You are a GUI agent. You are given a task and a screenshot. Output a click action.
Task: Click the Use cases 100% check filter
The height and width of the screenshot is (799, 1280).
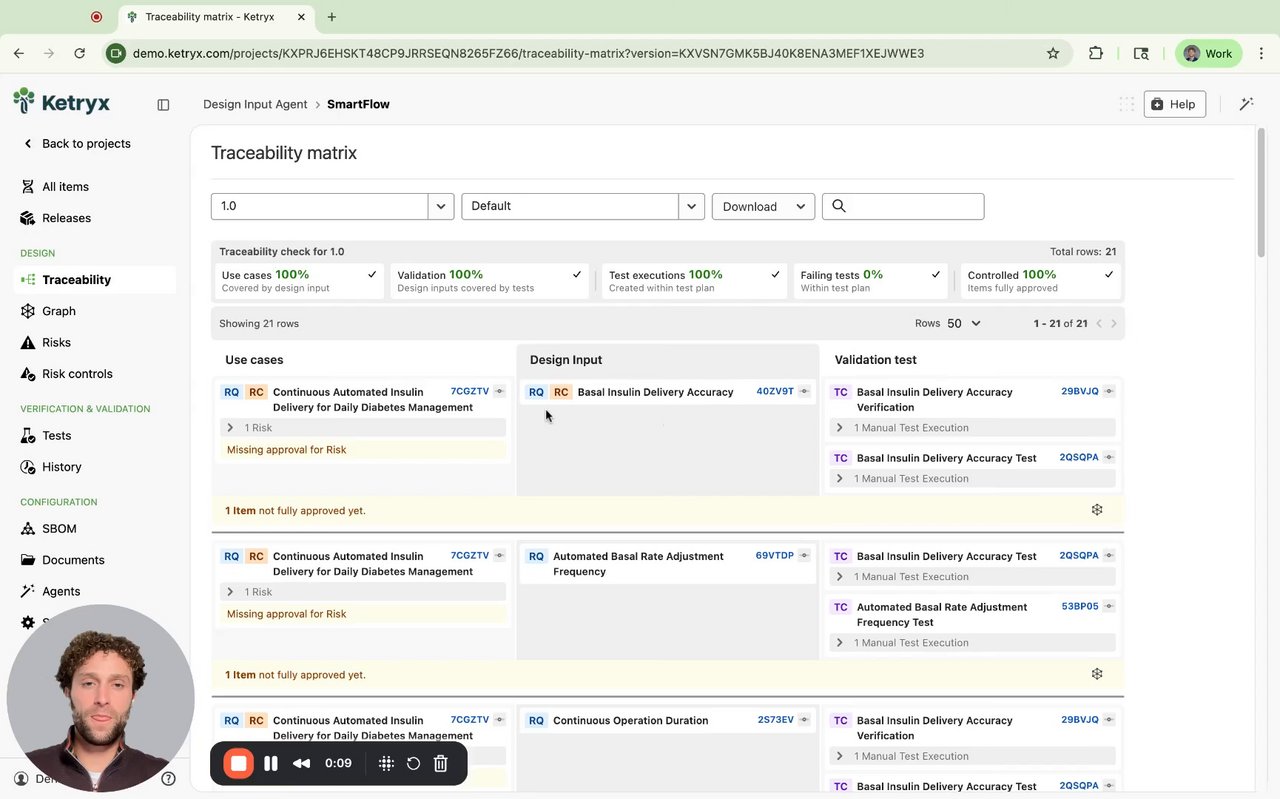(x=299, y=280)
